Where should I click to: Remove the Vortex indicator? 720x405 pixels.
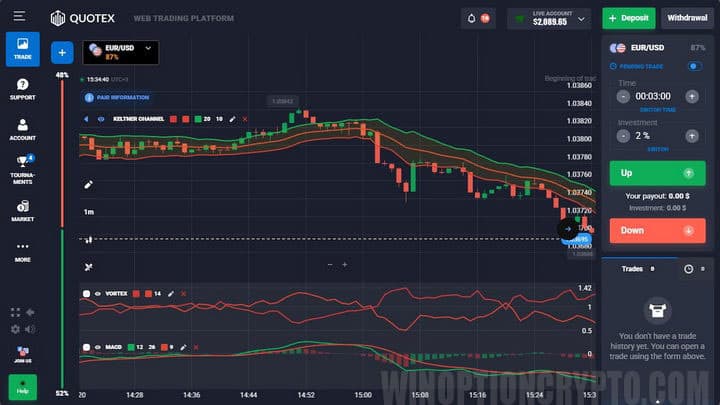point(183,293)
